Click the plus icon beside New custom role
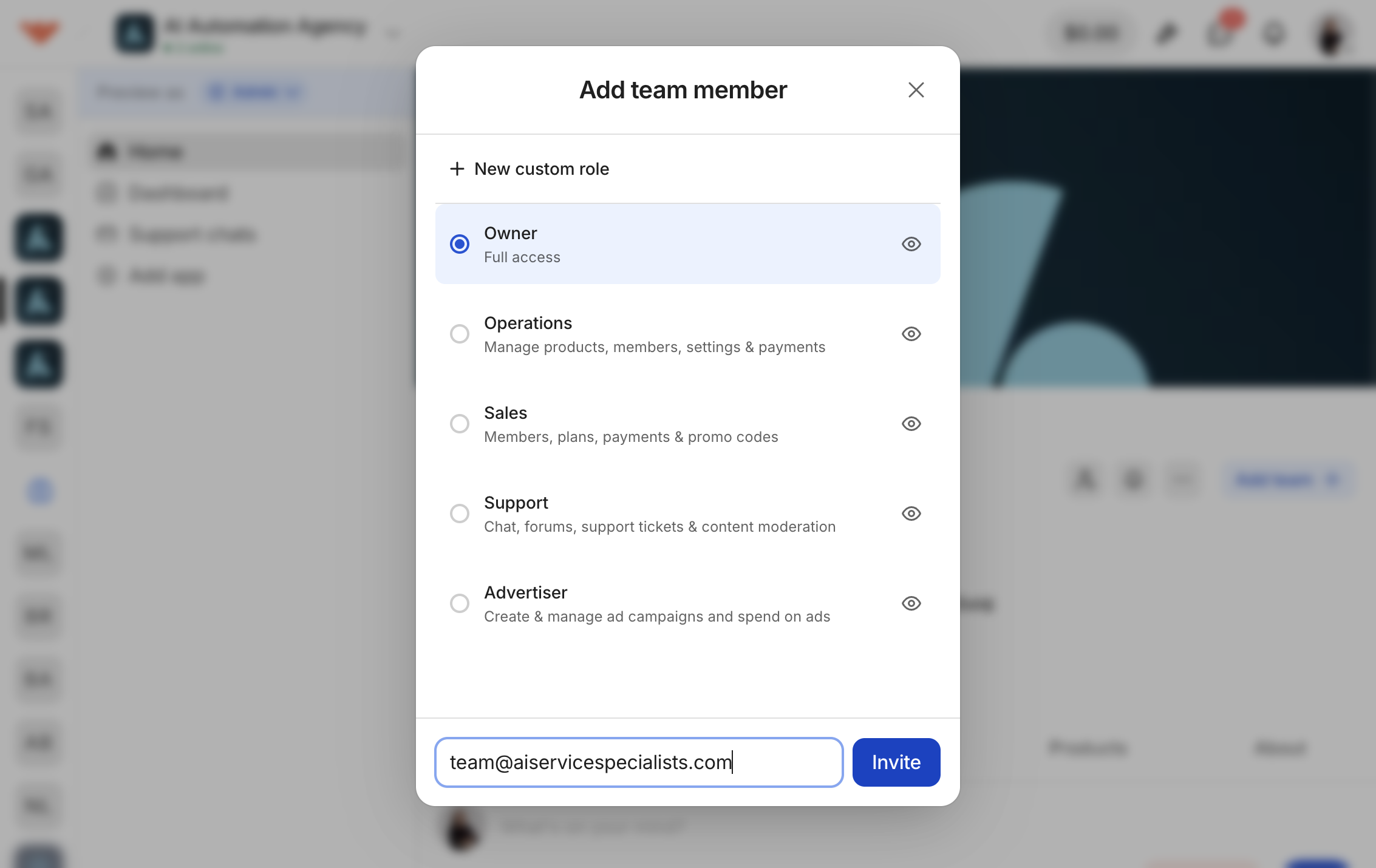Image resolution: width=1376 pixels, height=868 pixels. [x=457, y=169]
